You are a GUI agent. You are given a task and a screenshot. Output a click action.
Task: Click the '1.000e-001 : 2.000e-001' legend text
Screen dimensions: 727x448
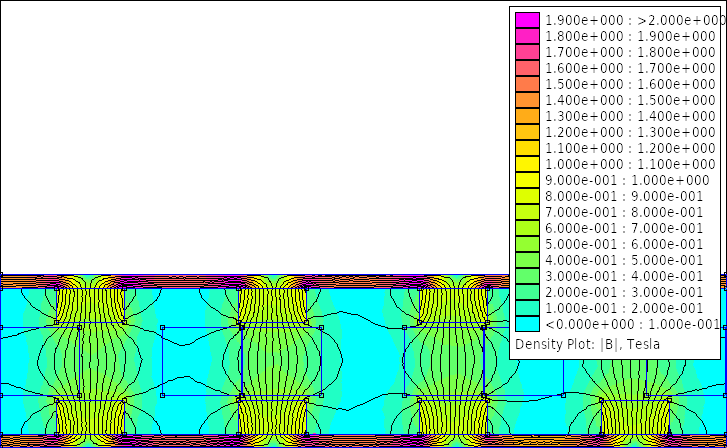point(624,308)
